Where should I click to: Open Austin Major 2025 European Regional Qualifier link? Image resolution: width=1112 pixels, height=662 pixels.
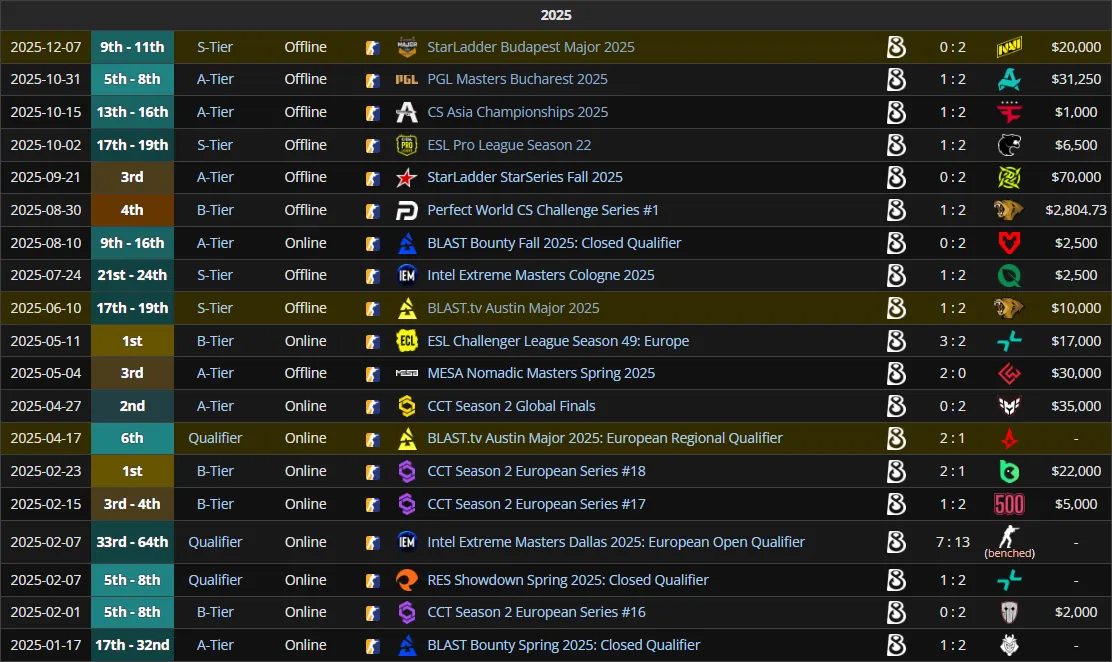604,438
